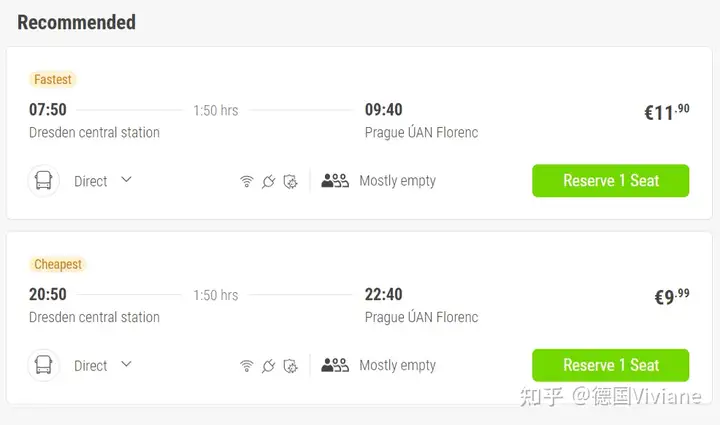720x425 pixels.
Task: Click the bus icon on the 20:50 trip
Action: (44, 365)
